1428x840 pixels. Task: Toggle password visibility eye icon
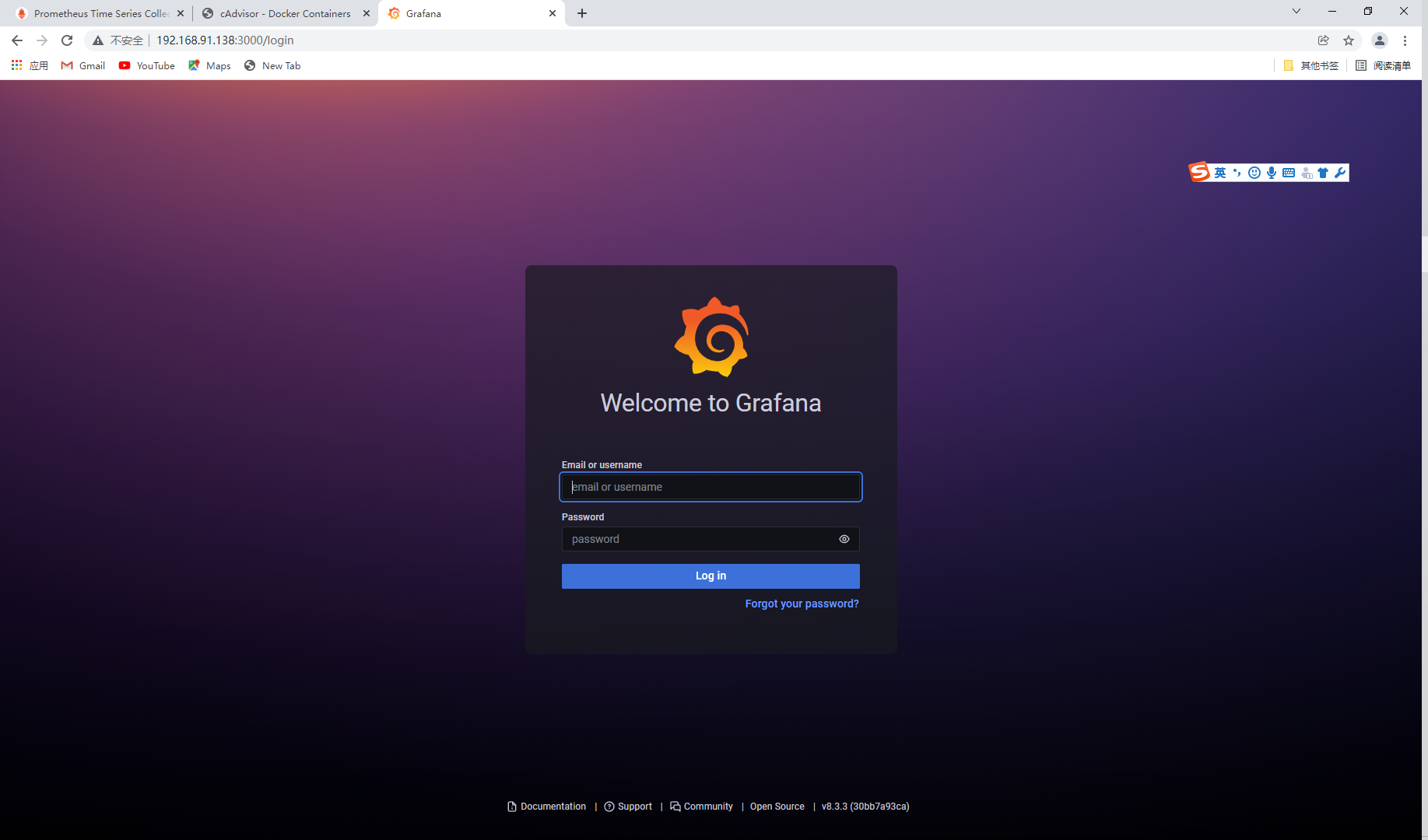(844, 539)
